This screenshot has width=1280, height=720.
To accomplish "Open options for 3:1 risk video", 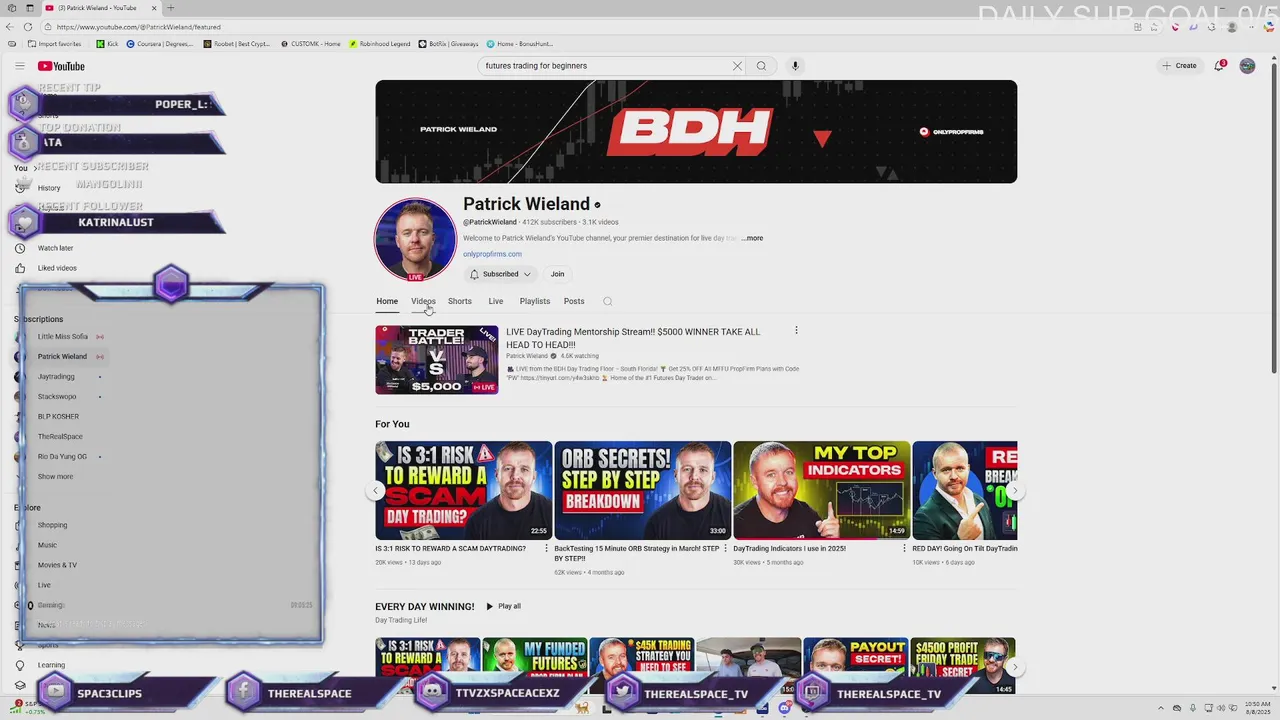I will coord(546,548).
